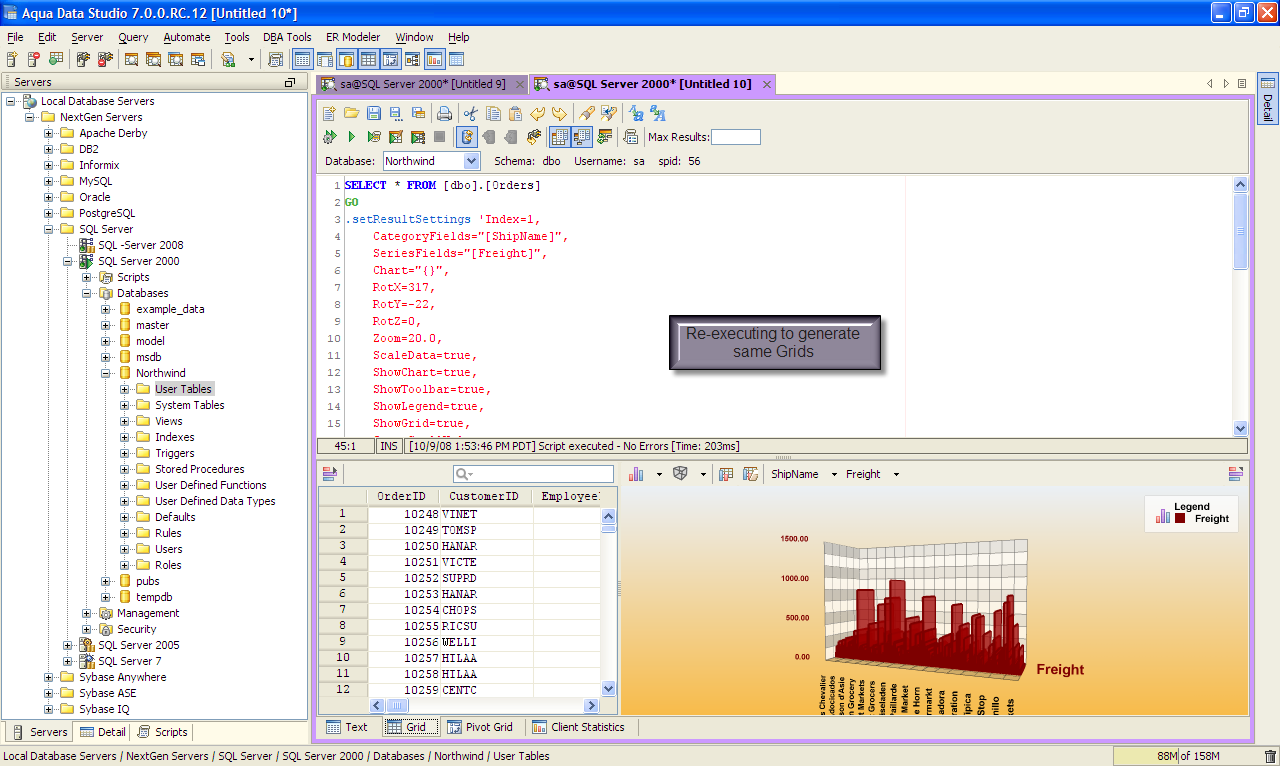The width and height of the screenshot is (1280, 766).
Task: Toggle the split-panel layout button in main toolbar
Action: [390, 60]
